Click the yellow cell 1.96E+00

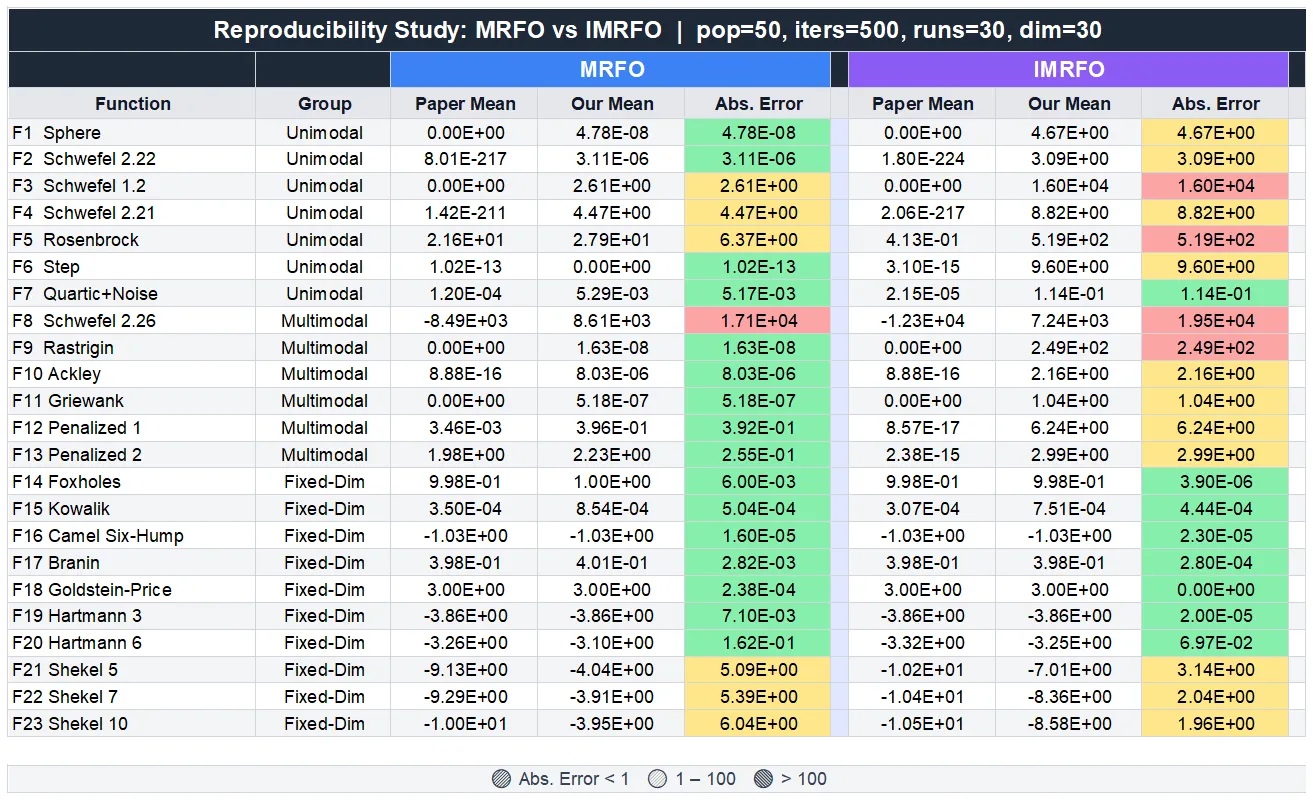tap(1216, 724)
